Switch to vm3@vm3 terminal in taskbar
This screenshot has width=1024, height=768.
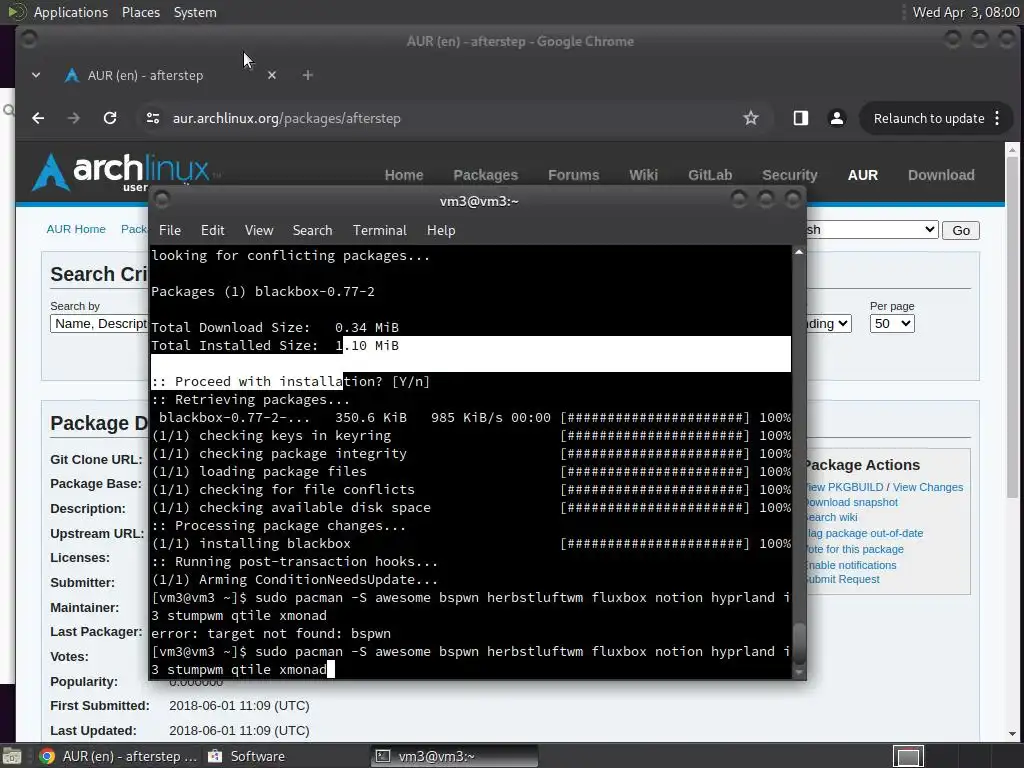[455, 756]
